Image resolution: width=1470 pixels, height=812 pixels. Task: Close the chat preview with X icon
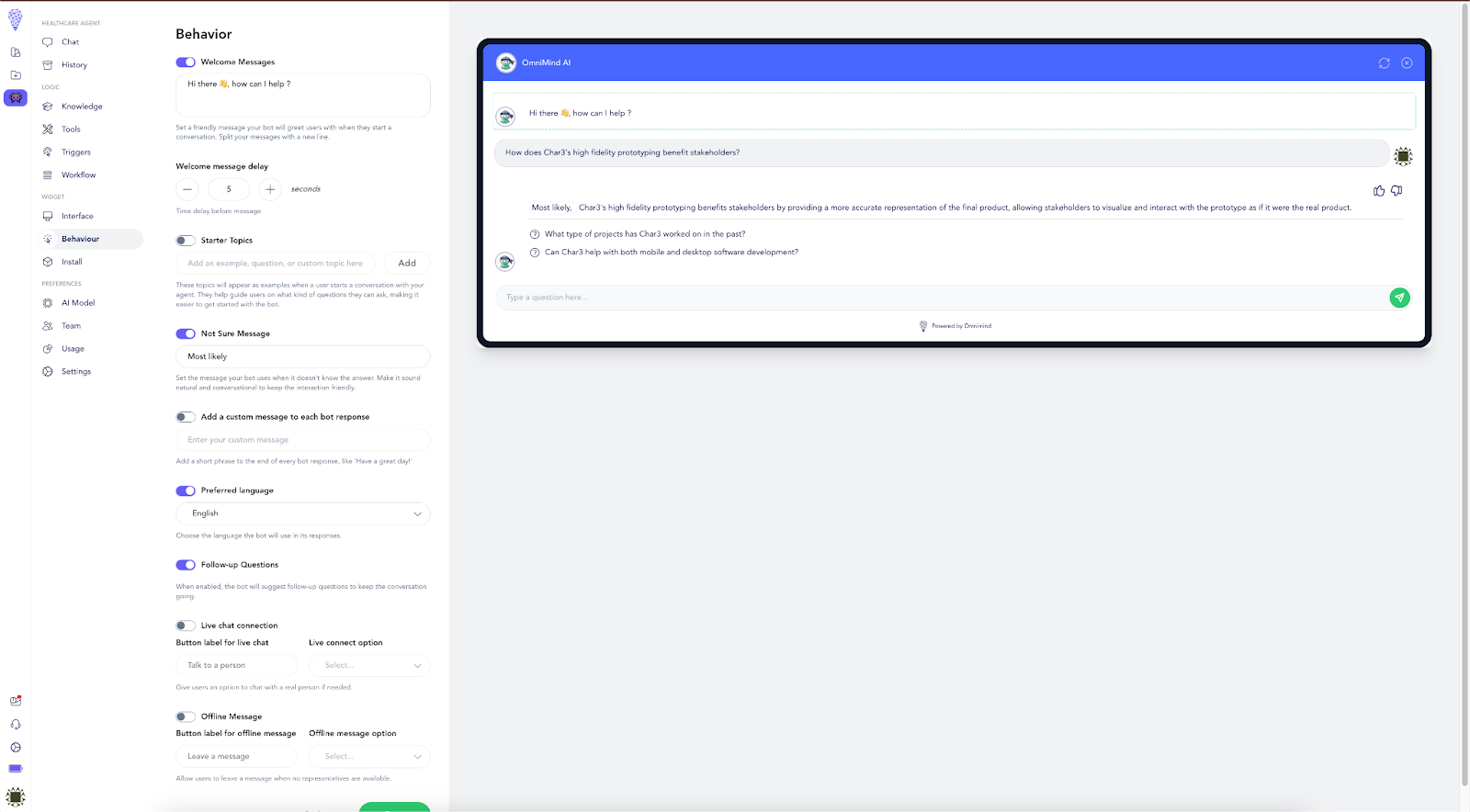point(1407,63)
